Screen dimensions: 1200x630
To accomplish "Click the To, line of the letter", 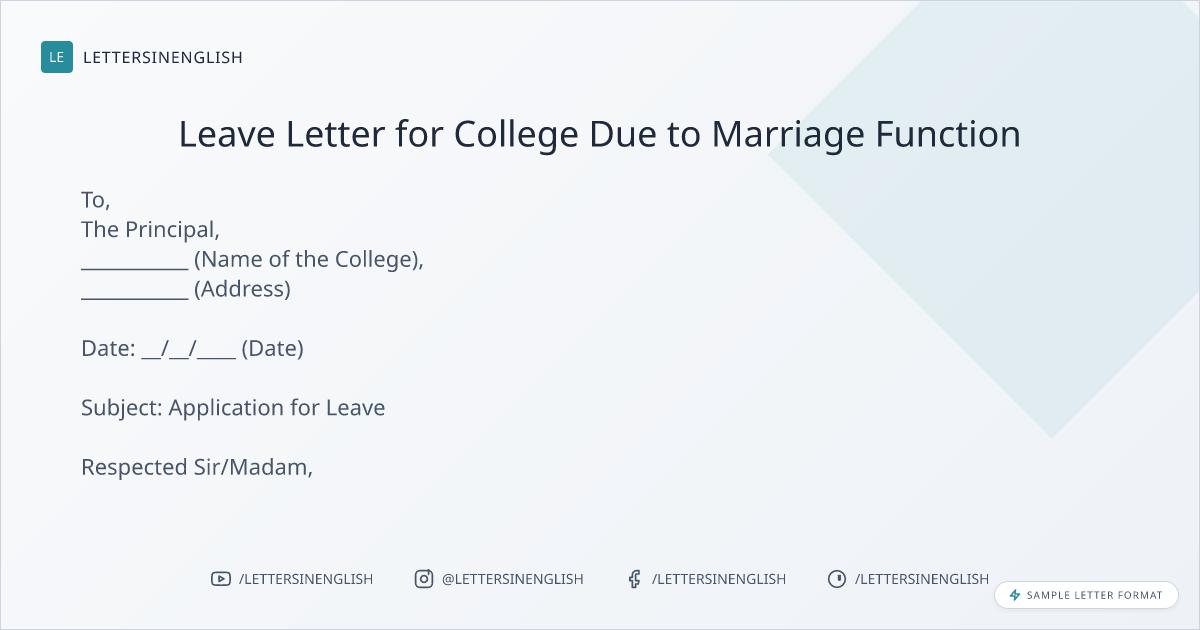I will coord(95,200).
